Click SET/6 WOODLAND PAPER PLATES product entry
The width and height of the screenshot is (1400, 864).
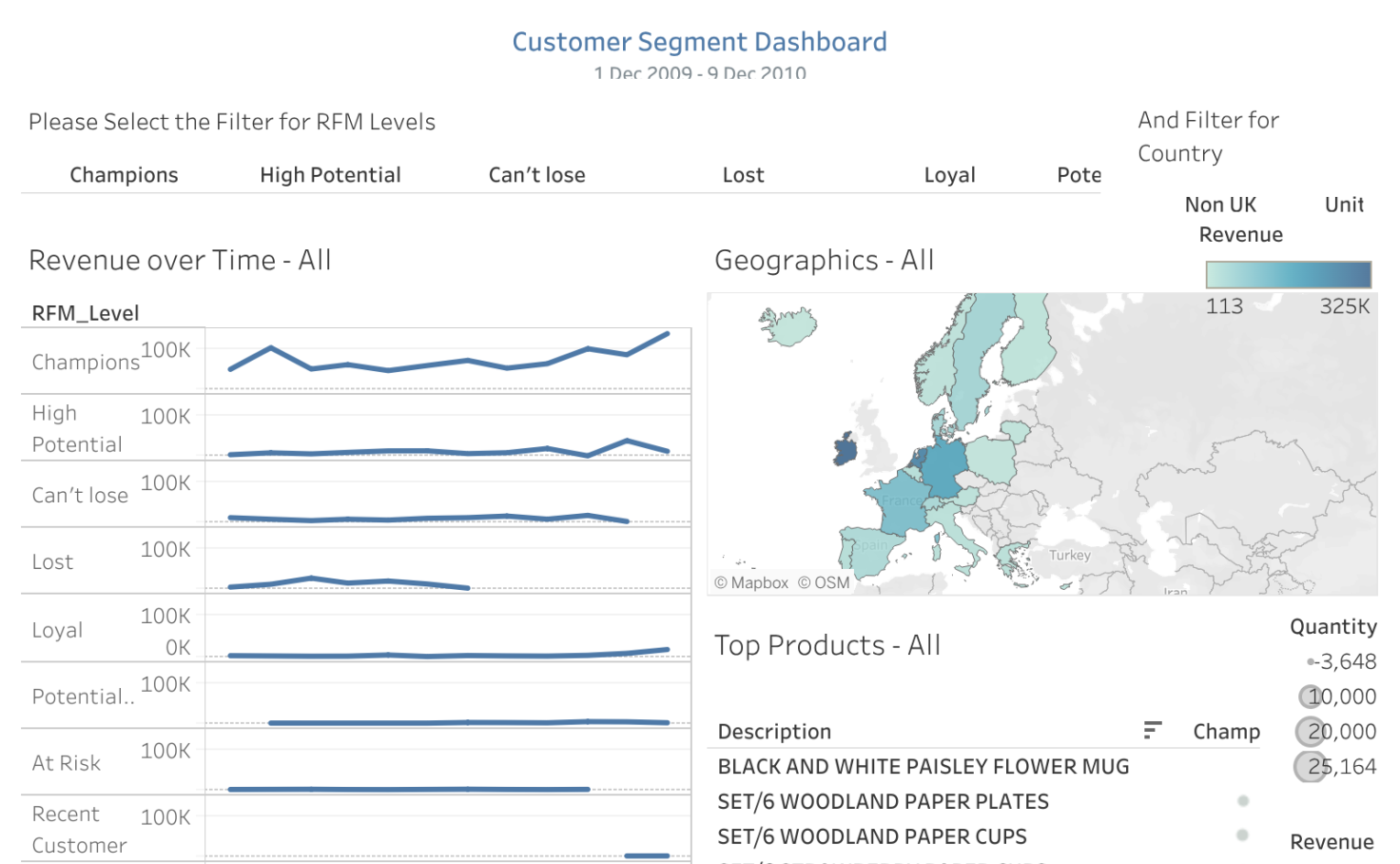tap(883, 801)
